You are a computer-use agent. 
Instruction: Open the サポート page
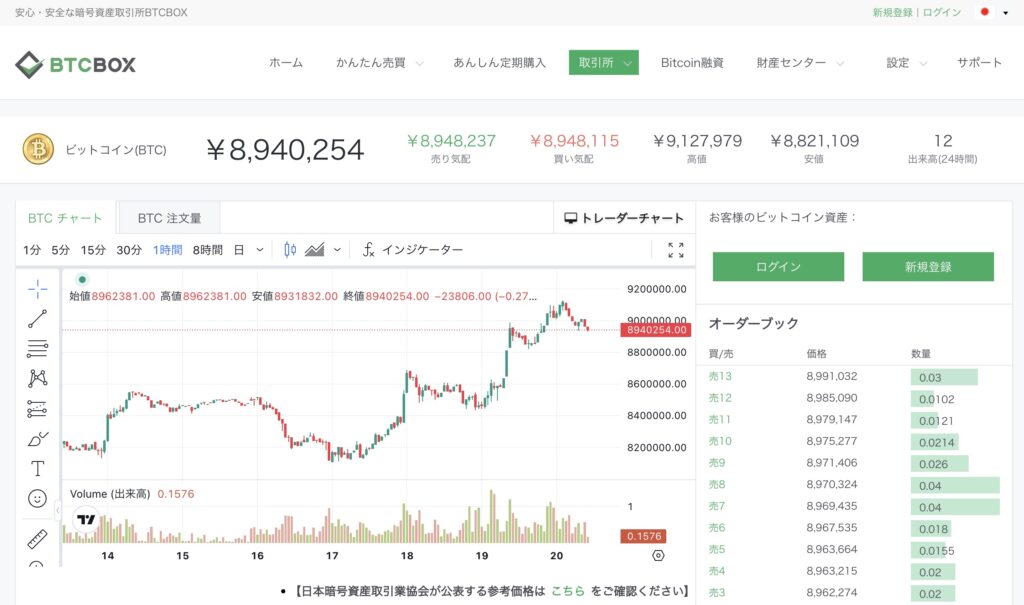(x=979, y=63)
